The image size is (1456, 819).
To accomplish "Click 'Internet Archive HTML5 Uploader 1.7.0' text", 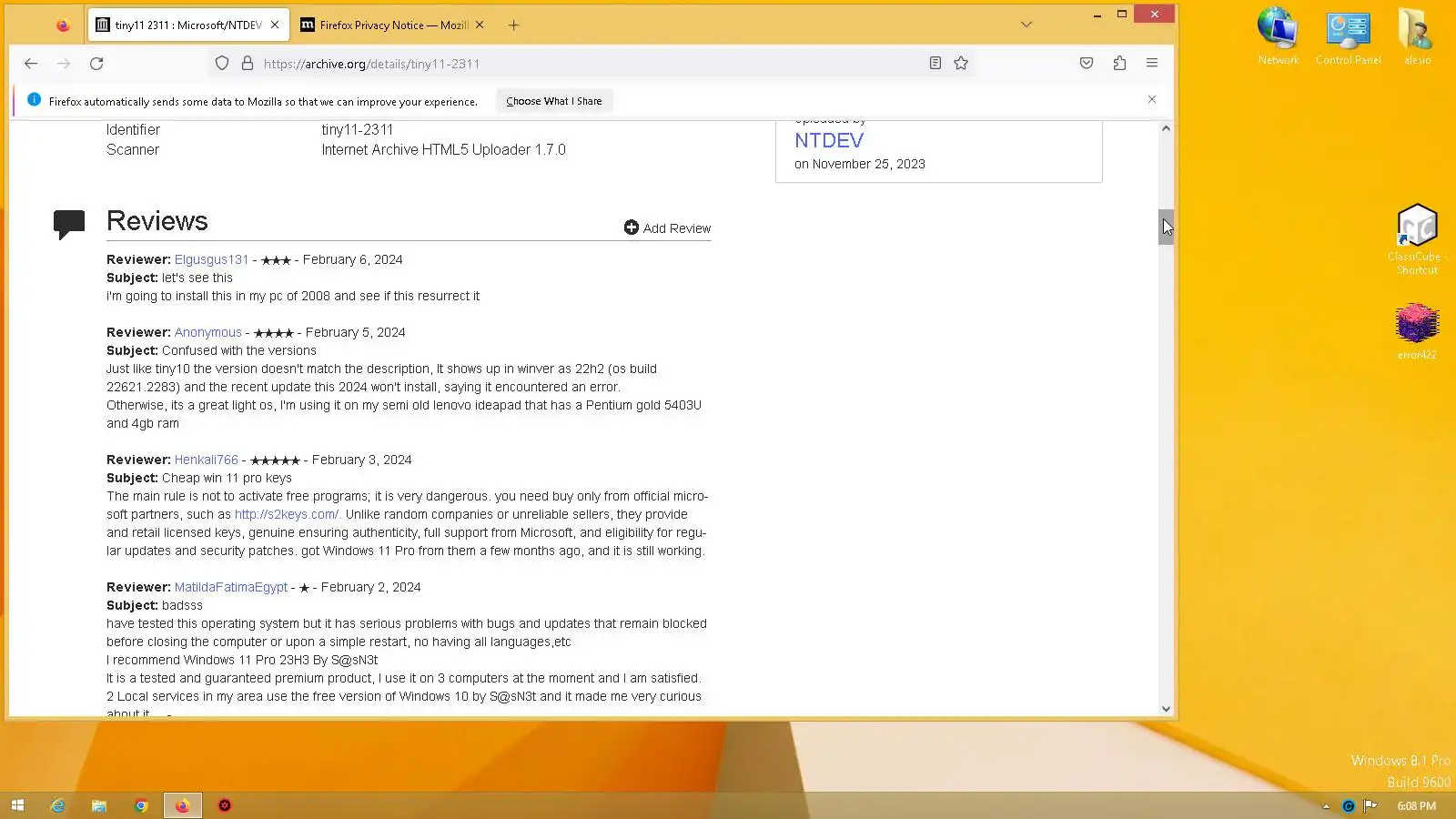I will 443,150.
